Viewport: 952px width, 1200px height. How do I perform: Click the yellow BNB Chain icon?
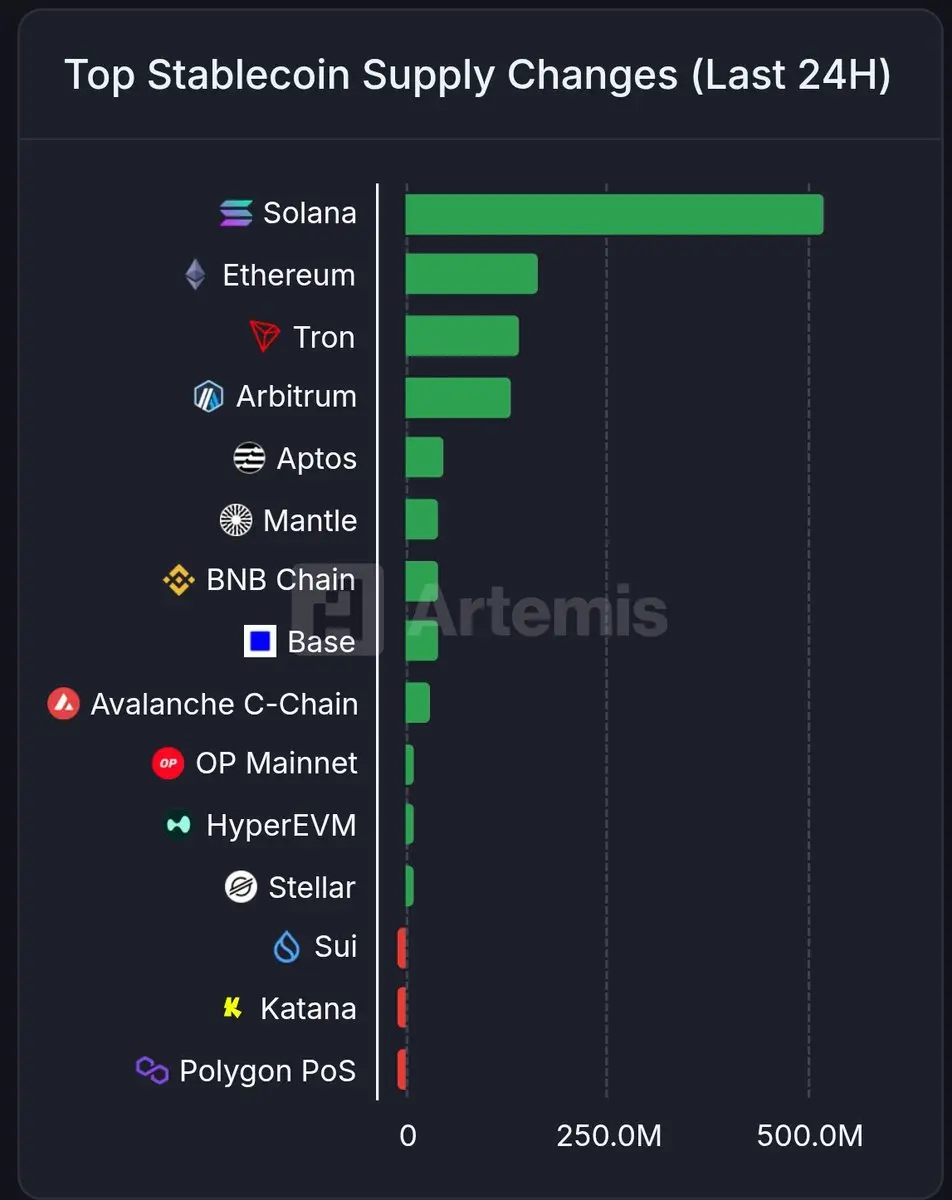[x=178, y=580]
